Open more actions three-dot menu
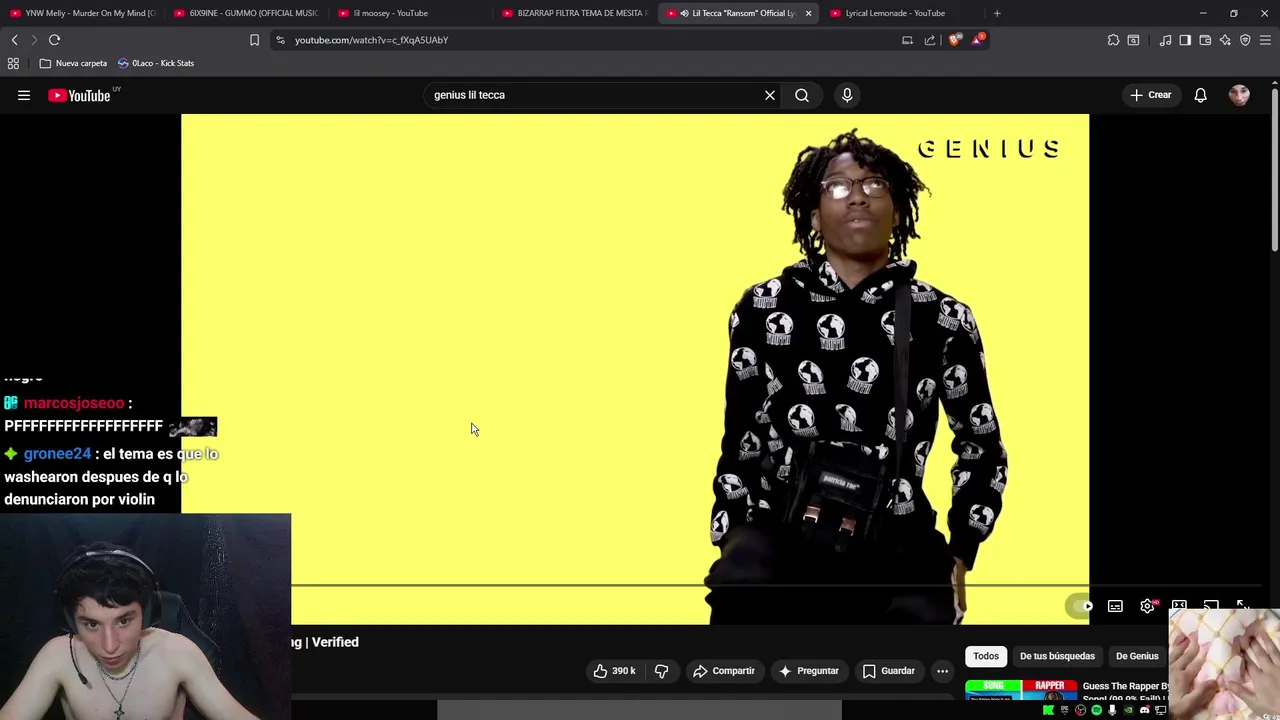Viewport: 1280px width, 720px height. (942, 671)
